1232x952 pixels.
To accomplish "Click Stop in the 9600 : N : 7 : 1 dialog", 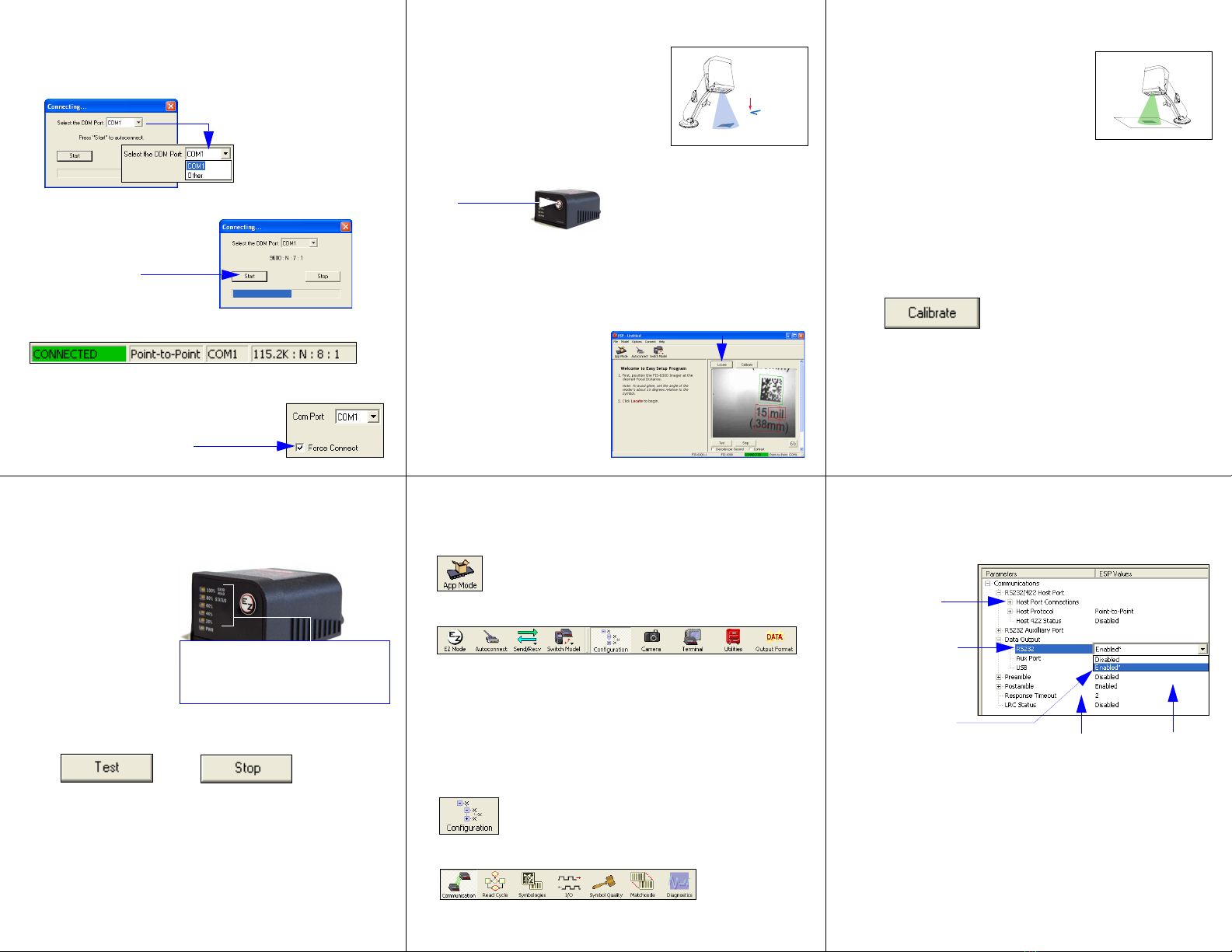I will coord(323,276).
